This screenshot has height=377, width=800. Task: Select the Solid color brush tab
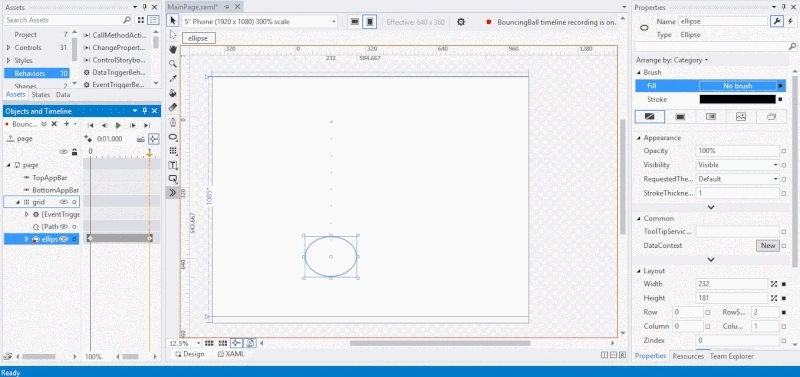680,117
